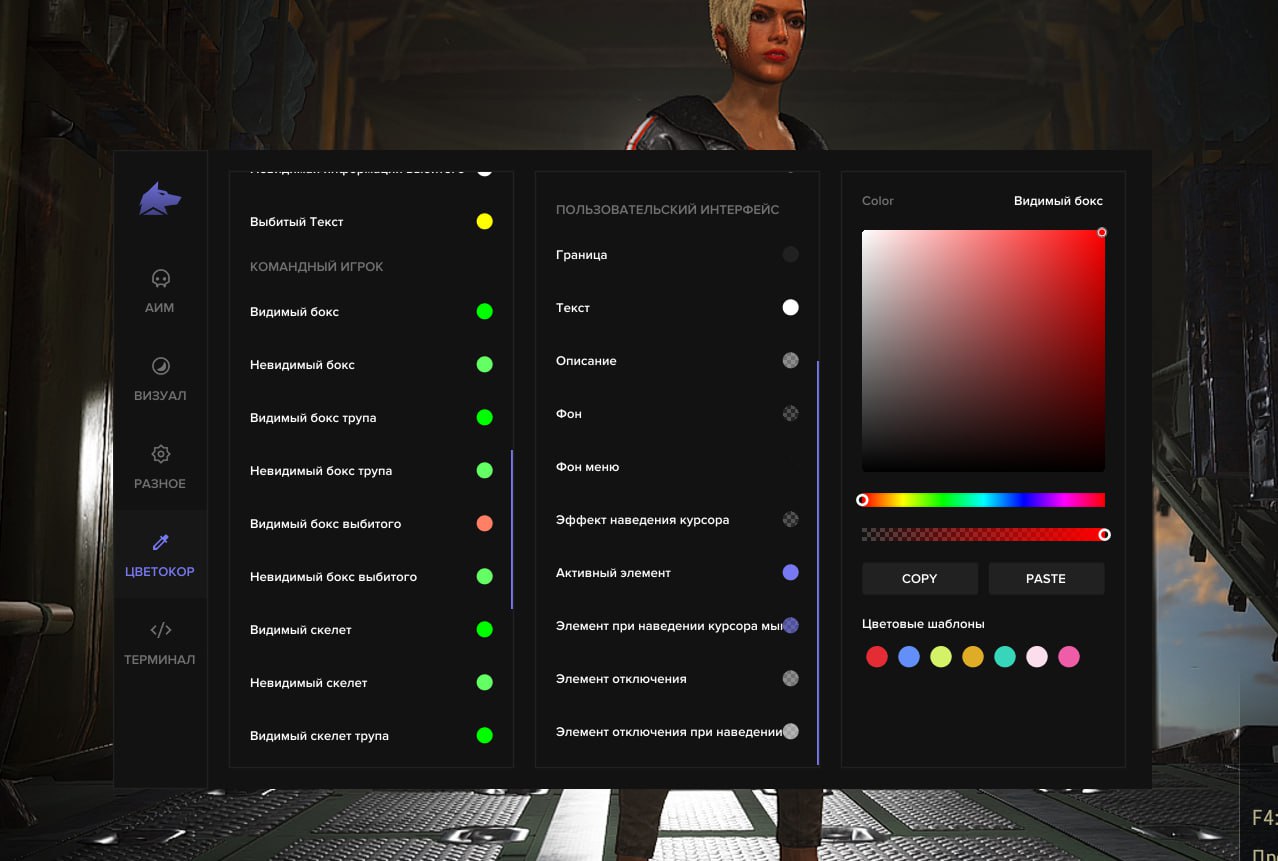1278x861 pixels.
Task: Click the red alpha opacity slider
Action: tap(983, 535)
